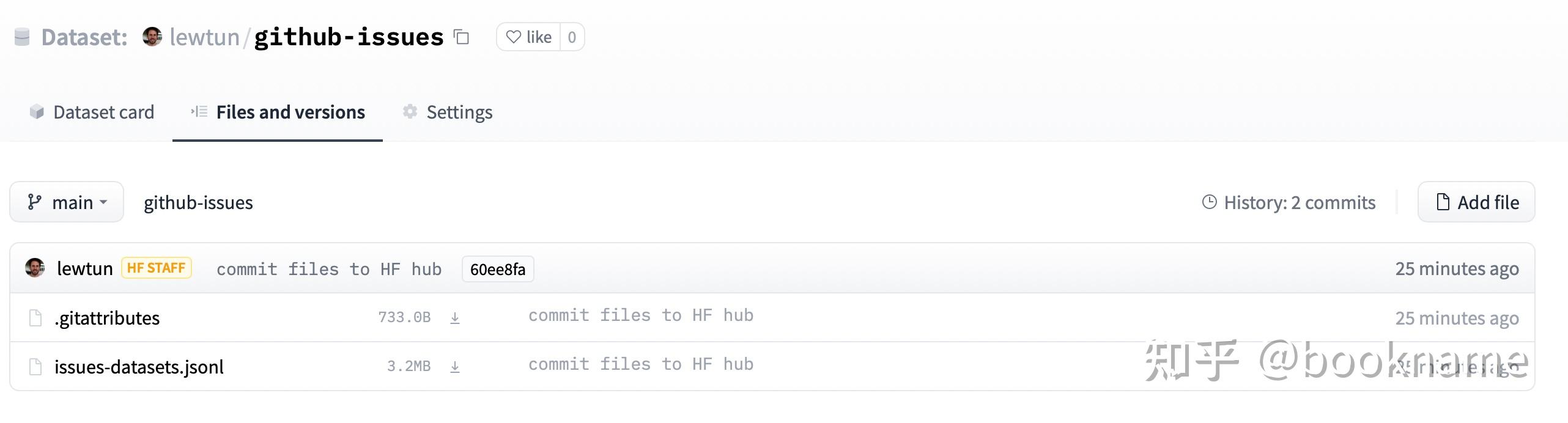
Task: Switch to the Dataset card tab
Action: tap(92, 112)
